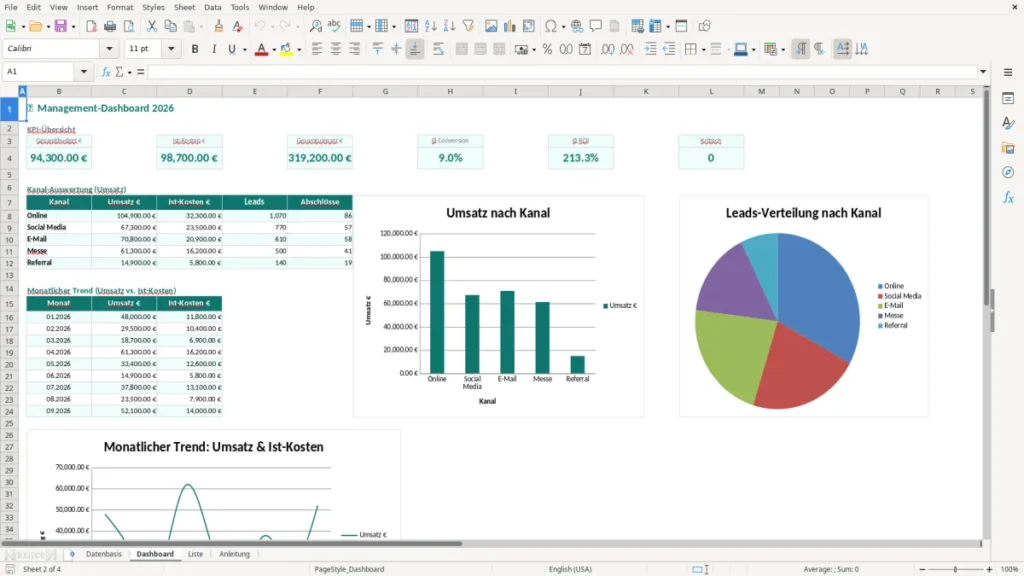Click the Insert Special Character omega icon
Image resolution: width=1024 pixels, height=576 pixels.
point(551,26)
